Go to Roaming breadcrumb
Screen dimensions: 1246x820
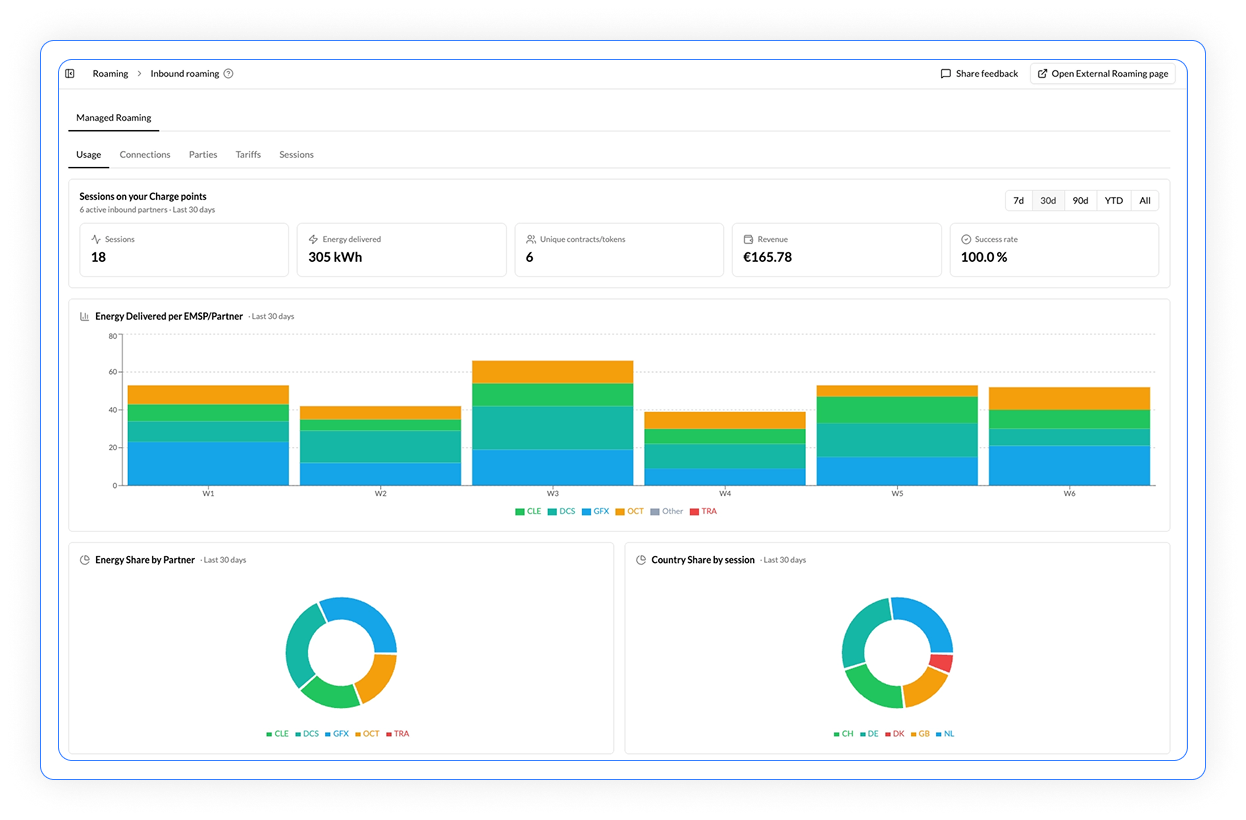click(x=111, y=74)
